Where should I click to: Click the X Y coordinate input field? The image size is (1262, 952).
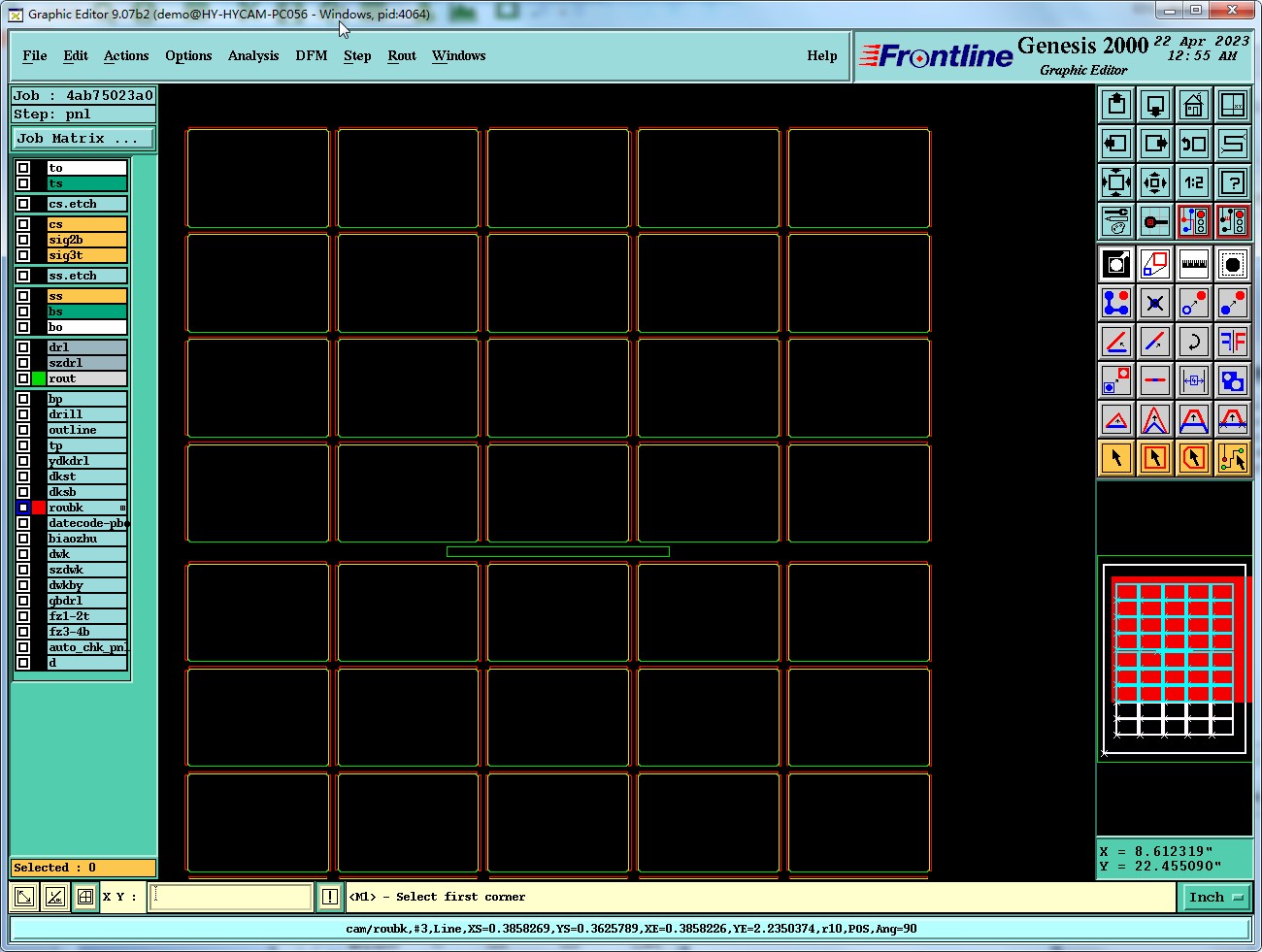point(231,897)
